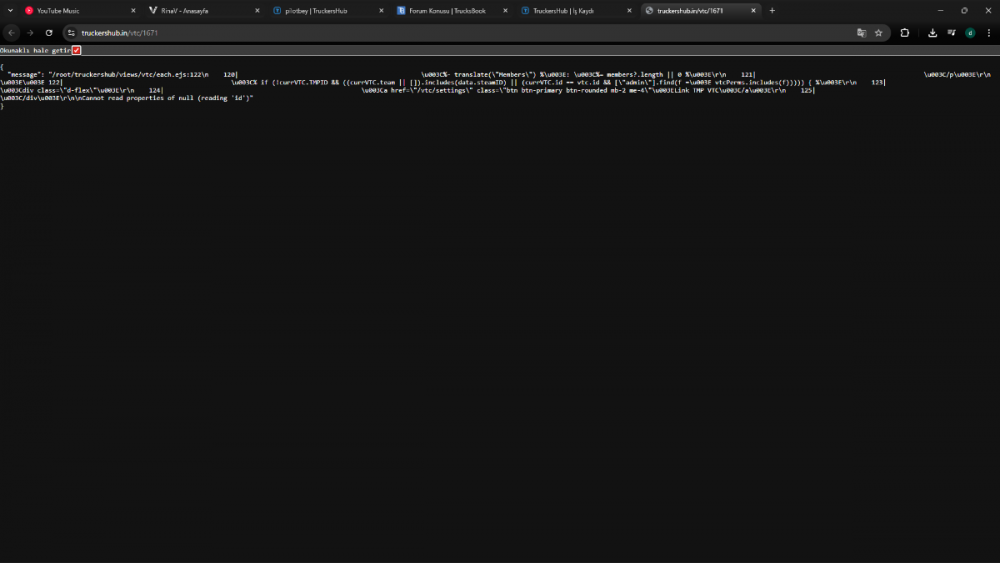Expand the tab search dropdown arrow
1000x563 pixels.
point(11,10)
